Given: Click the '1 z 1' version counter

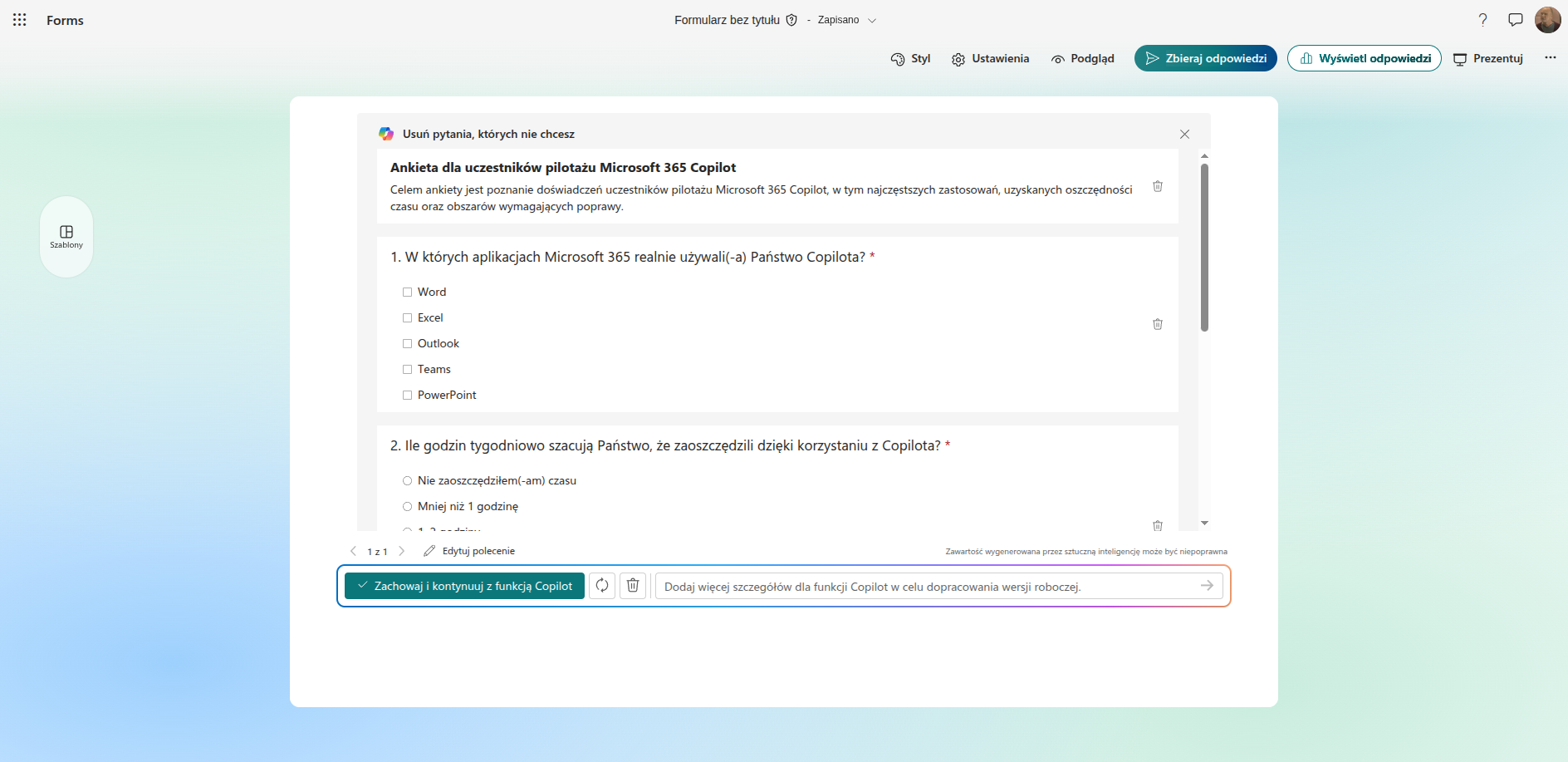Looking at the screenshot, I should (x=377, y=552).
